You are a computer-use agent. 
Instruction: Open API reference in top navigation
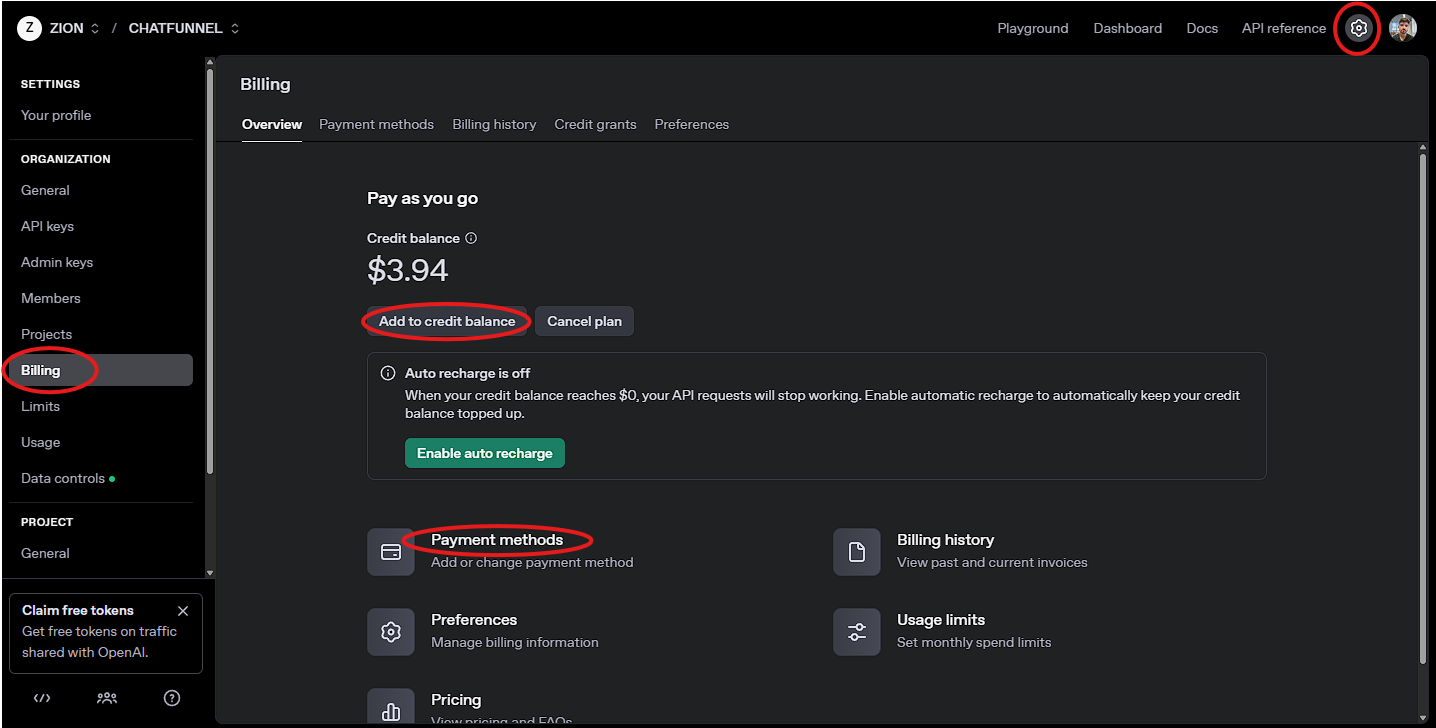point(1284,28)
